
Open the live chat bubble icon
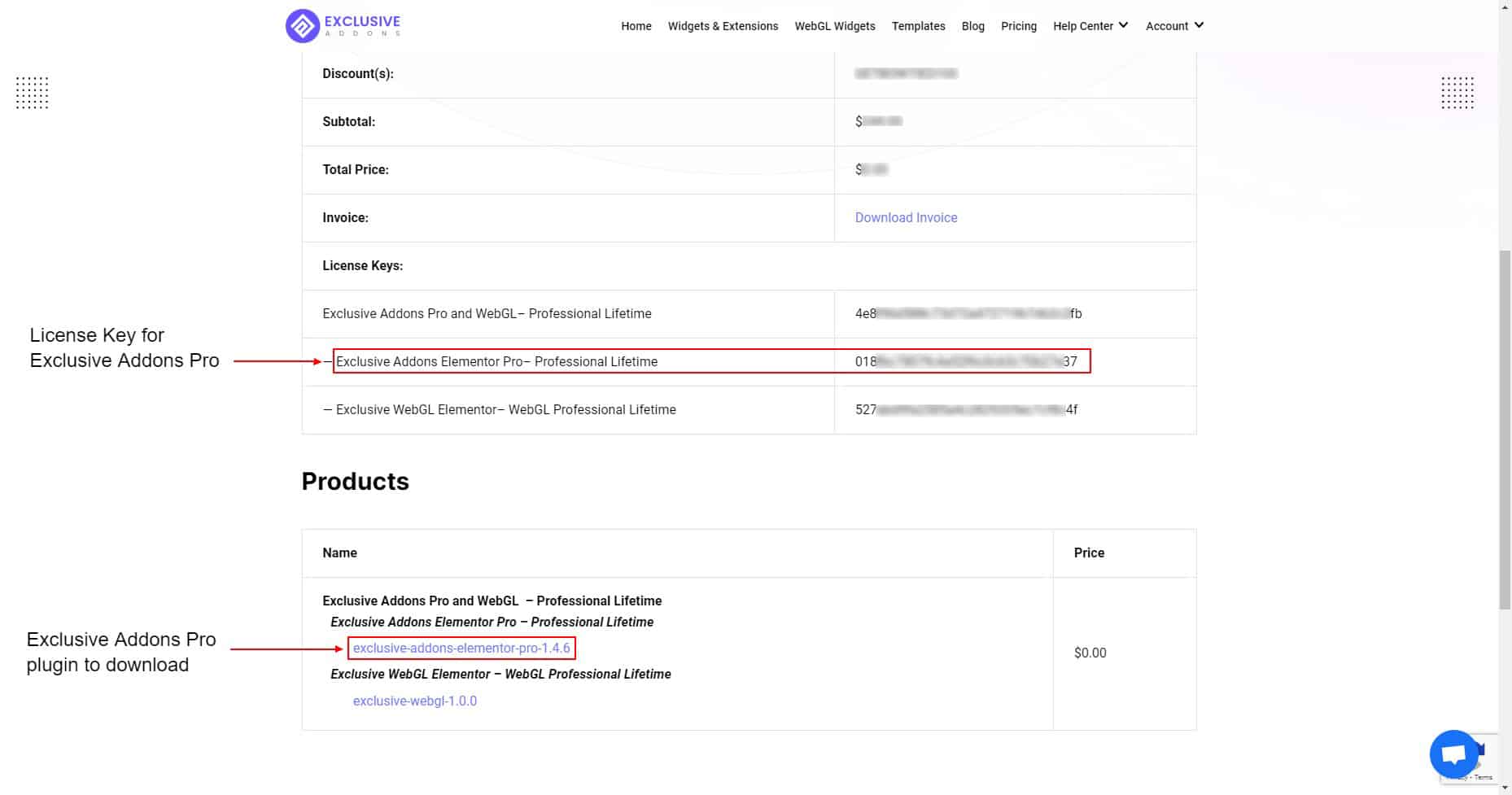click(1453, 754)
